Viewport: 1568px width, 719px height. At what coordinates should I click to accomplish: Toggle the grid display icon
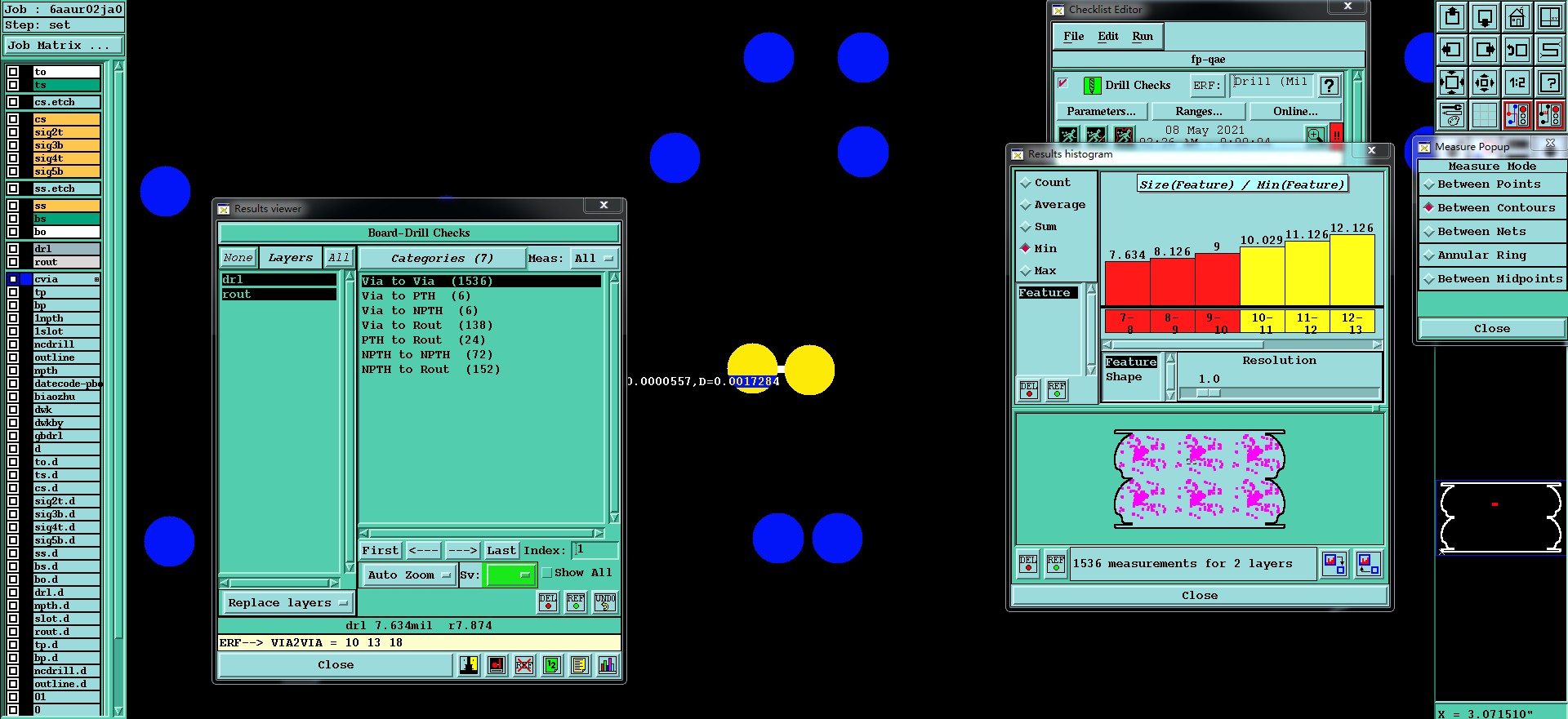click(1485, 115)
